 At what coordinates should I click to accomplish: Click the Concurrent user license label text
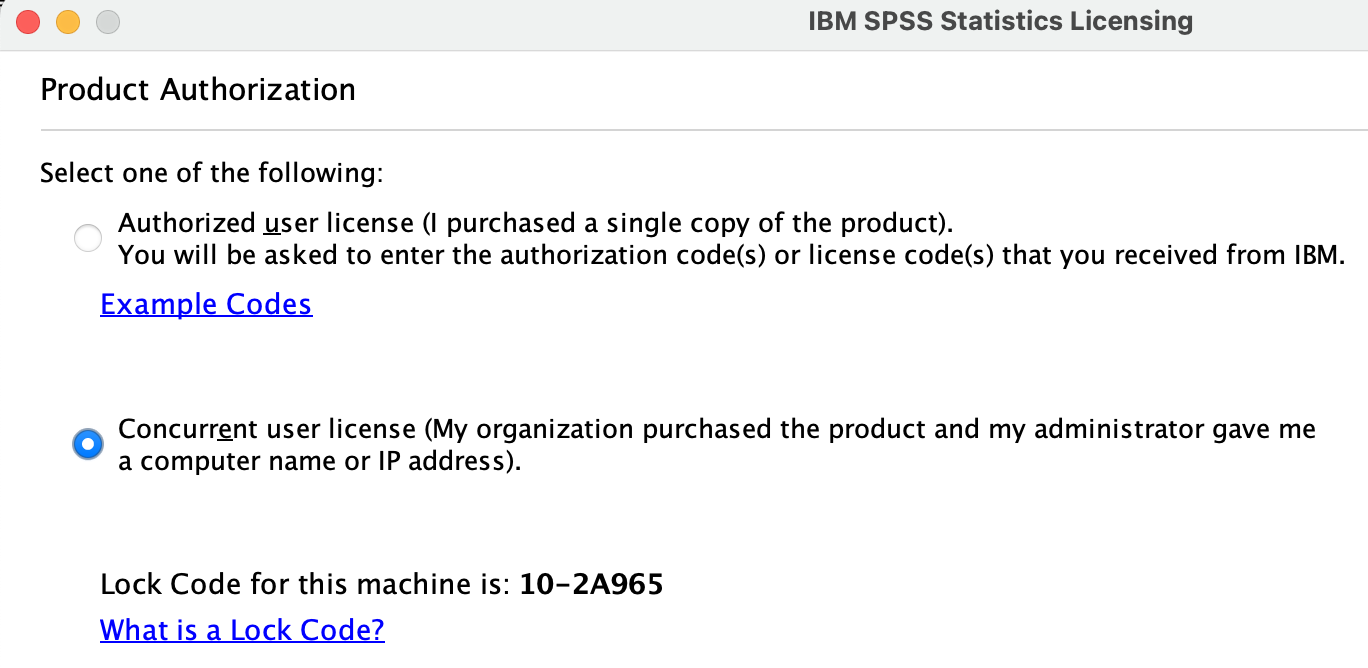tap(717, 445)
